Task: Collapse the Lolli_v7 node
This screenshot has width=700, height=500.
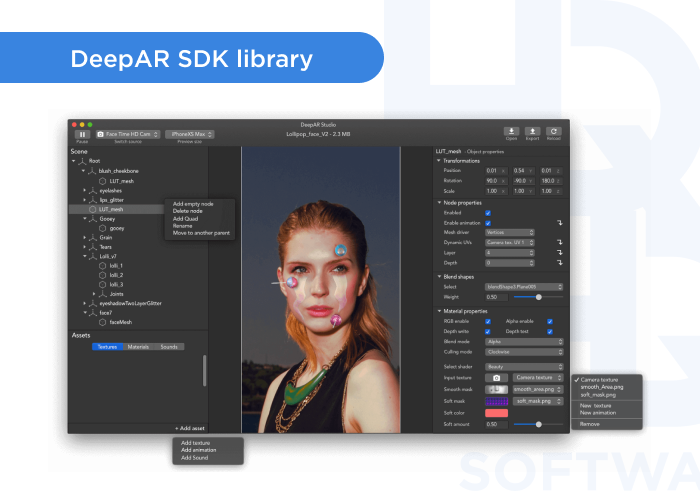Action: click(x=84, y=256)
